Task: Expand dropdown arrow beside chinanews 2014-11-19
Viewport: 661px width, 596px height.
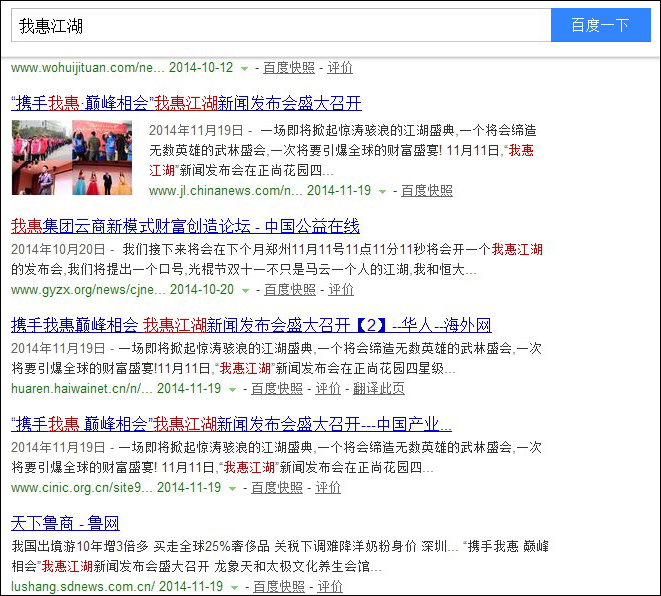Action: point(382,192)
